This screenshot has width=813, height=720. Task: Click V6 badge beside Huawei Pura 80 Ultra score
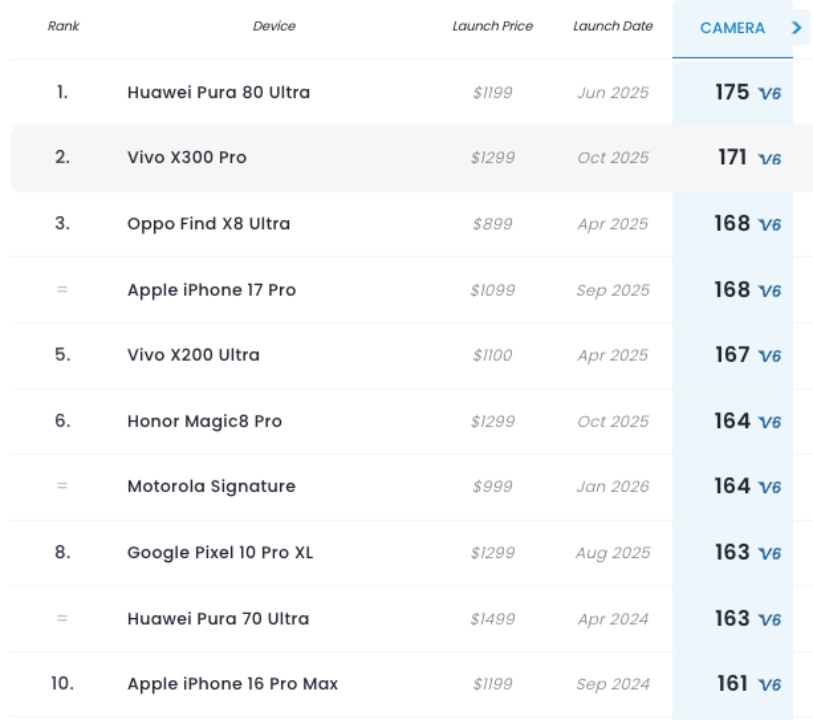pos(770,94)
